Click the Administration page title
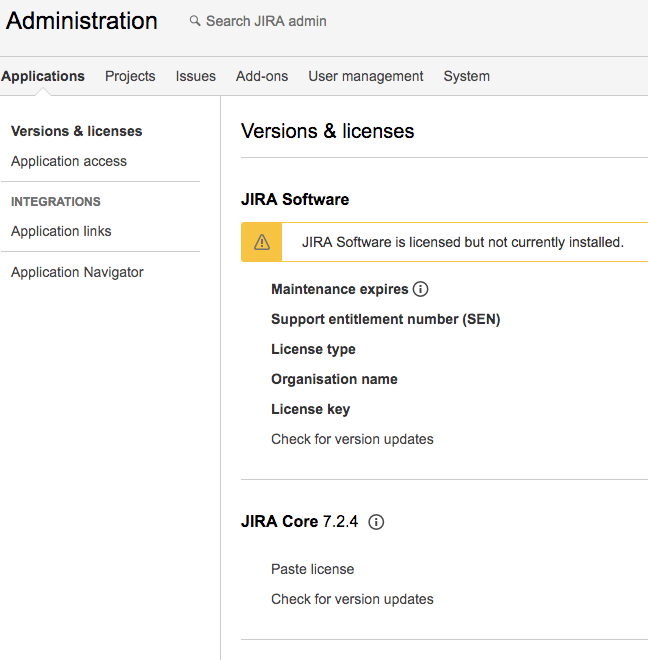Image resolution: width=648 pixels, height=660 pixels. click(82, 21)
